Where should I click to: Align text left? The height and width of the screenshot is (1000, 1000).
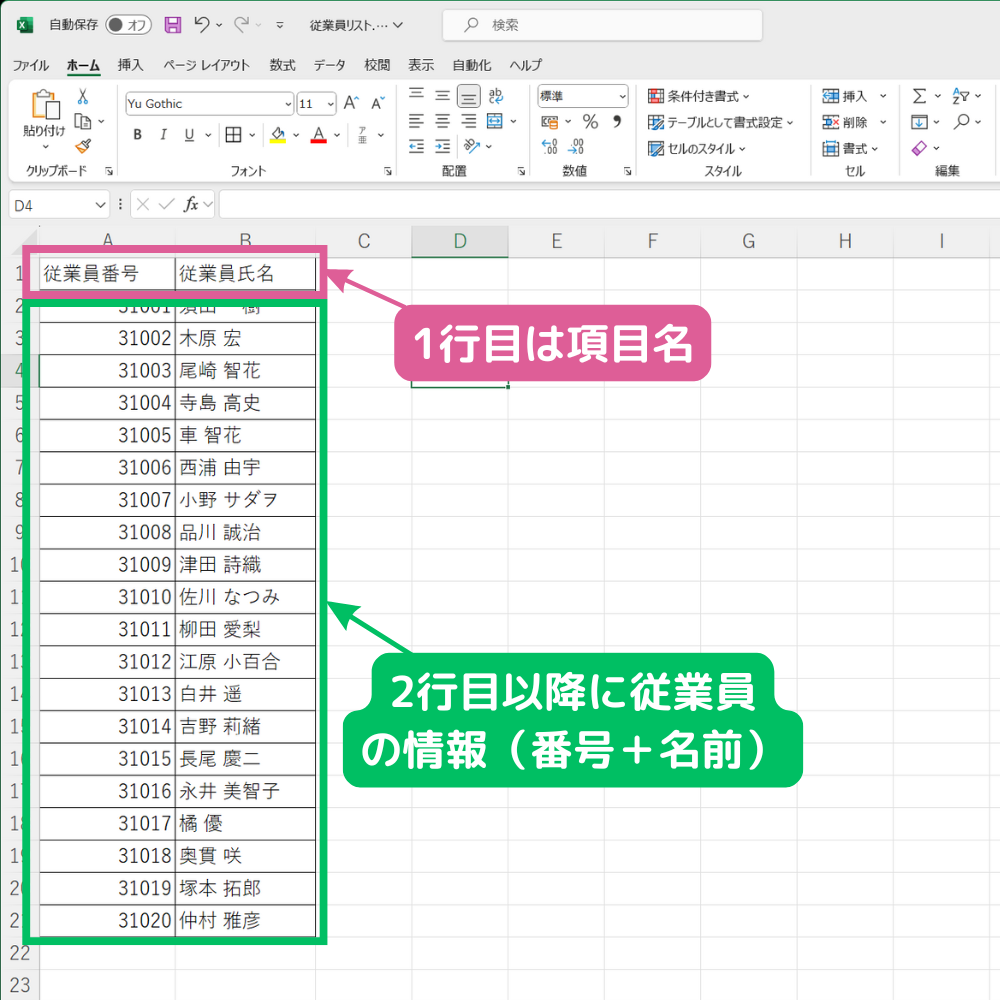click(416, 121)
